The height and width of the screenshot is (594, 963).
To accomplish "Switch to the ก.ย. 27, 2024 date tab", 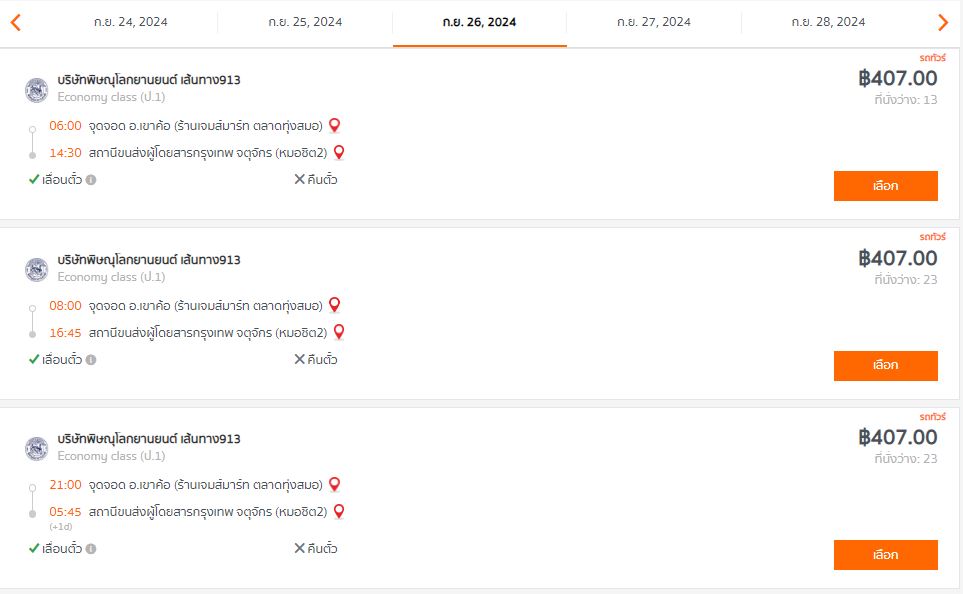I will coord(654,23).
